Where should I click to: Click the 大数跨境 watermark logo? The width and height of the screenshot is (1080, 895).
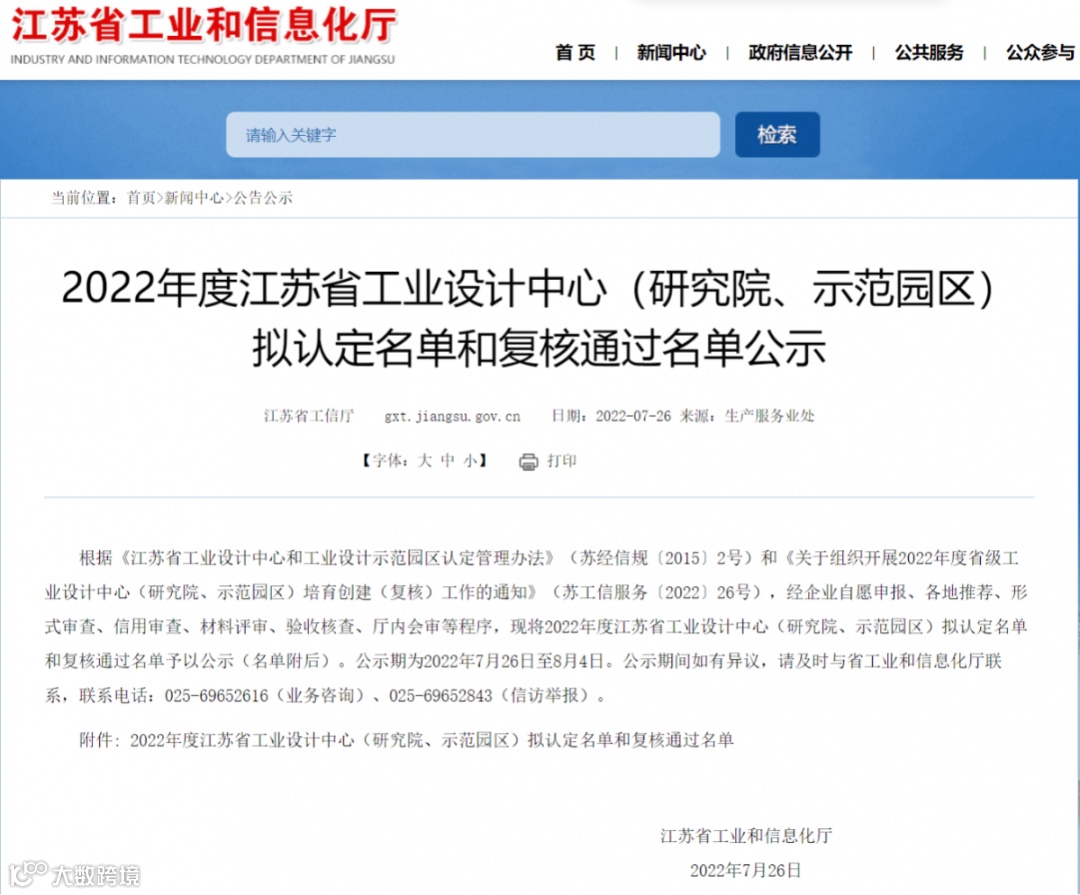click(74, 875)
